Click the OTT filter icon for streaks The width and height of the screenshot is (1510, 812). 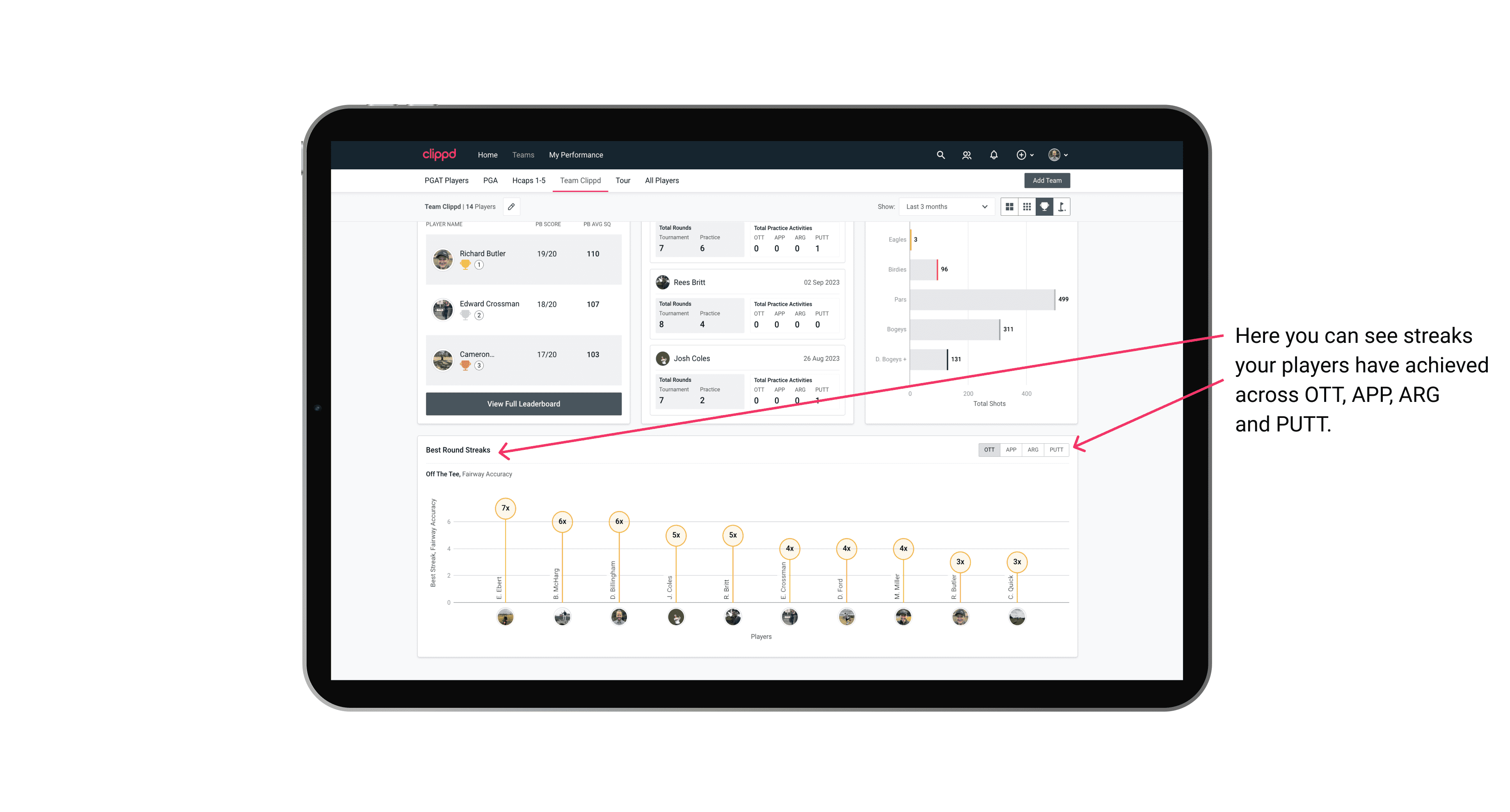tap(988, 449)
